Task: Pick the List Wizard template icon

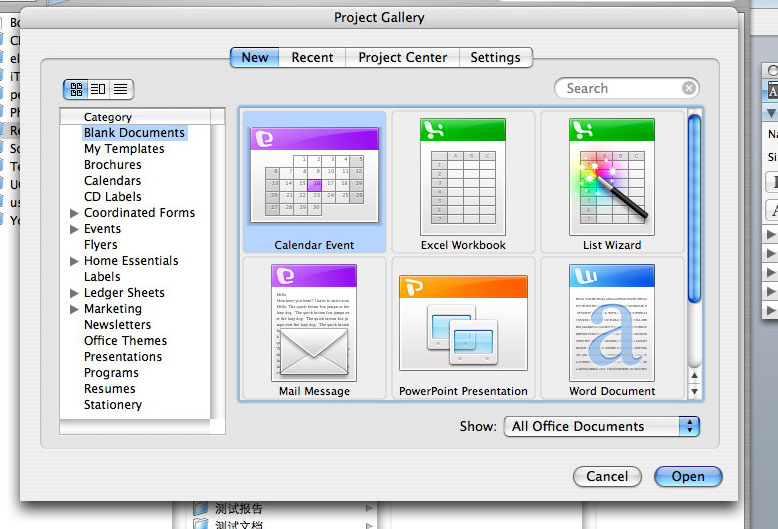Action: [x=612, y=177]
